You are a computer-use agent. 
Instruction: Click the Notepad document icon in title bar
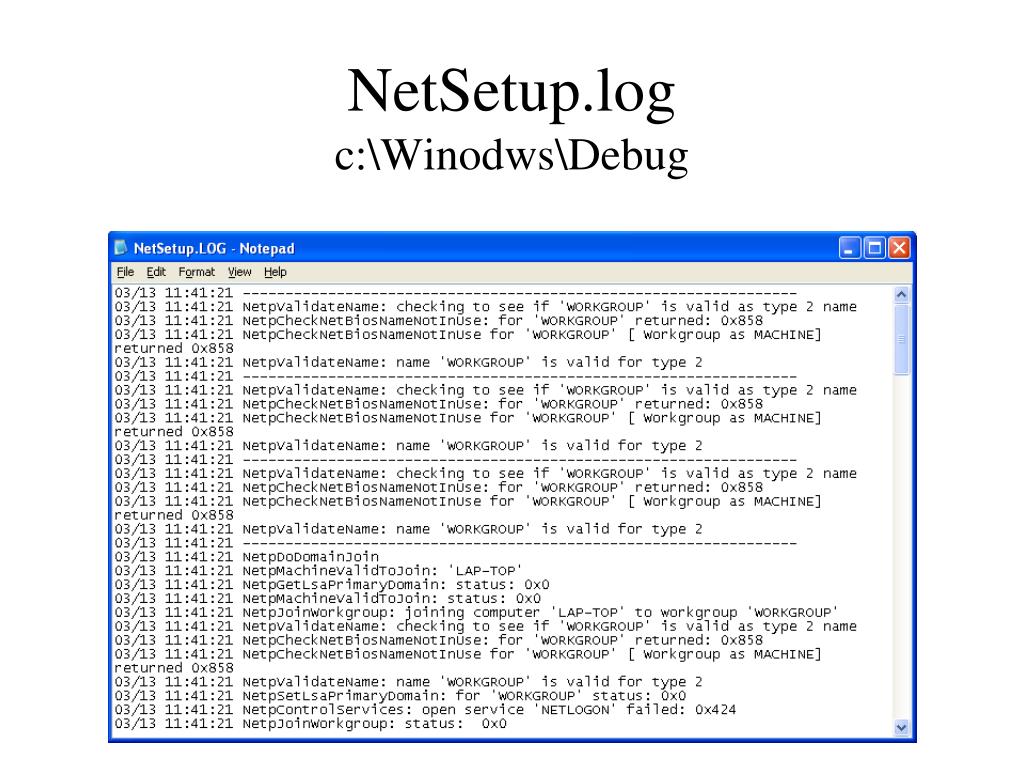121,248
